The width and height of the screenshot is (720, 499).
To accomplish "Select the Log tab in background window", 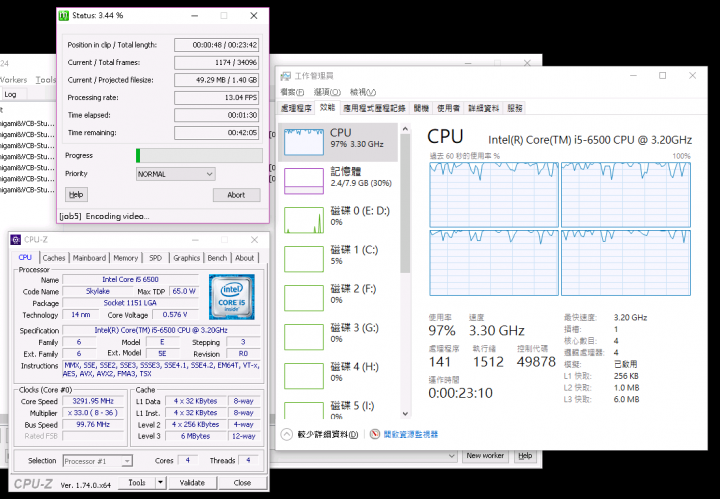I will click(10, 94).
